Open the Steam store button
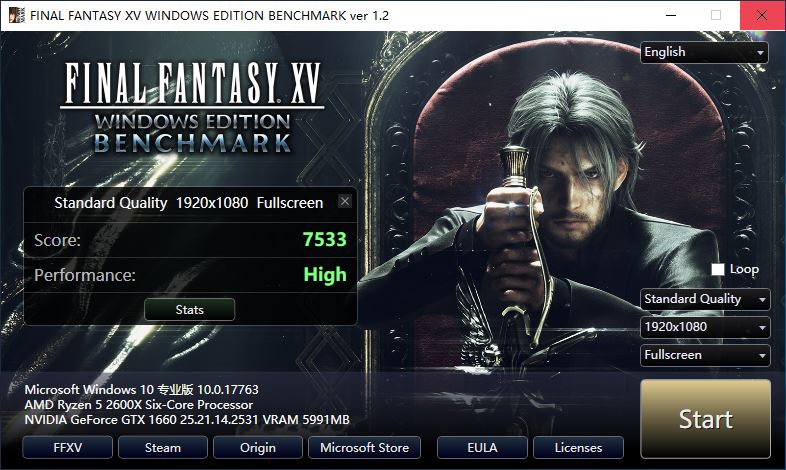Image resolution: width=786 pixels, height=470 pixels. (163, 447)
